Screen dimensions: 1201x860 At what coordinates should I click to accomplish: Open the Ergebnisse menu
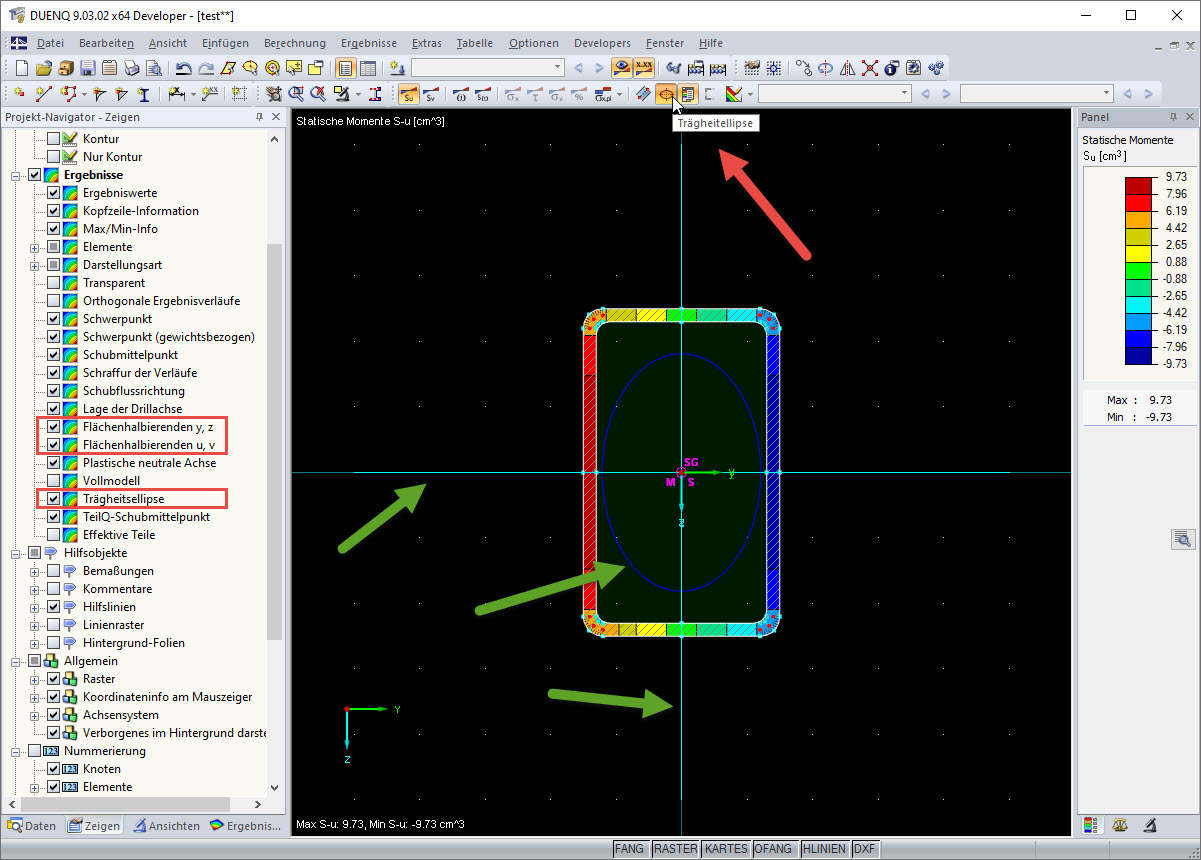pos(369,43)
